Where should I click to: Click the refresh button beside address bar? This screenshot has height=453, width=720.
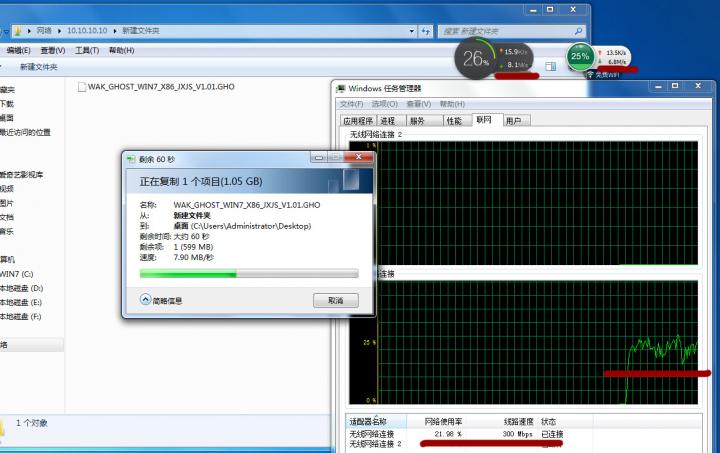426,31
